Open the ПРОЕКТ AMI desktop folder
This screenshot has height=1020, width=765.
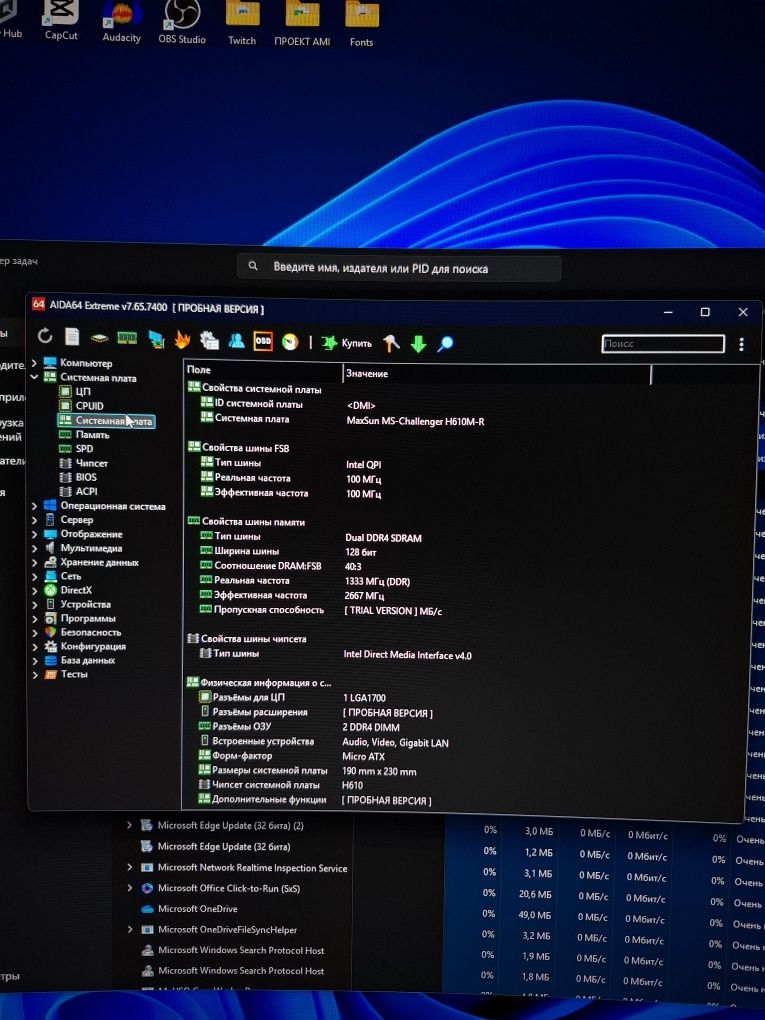302,24
